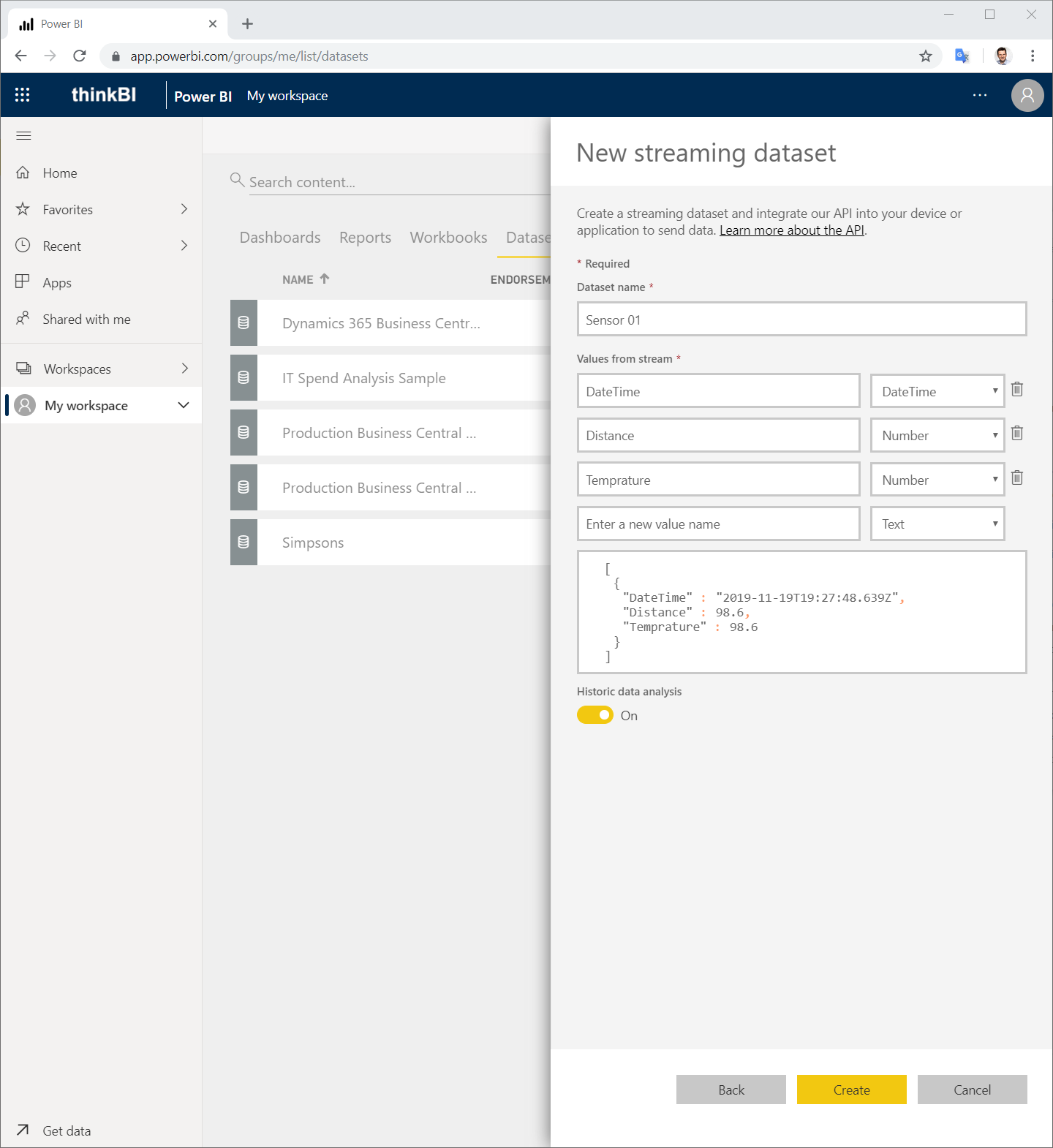The width and height of the screenshot is (1053, 1148).
Task: Collapse the My workspace chevron
Action: tap(184, 405)
